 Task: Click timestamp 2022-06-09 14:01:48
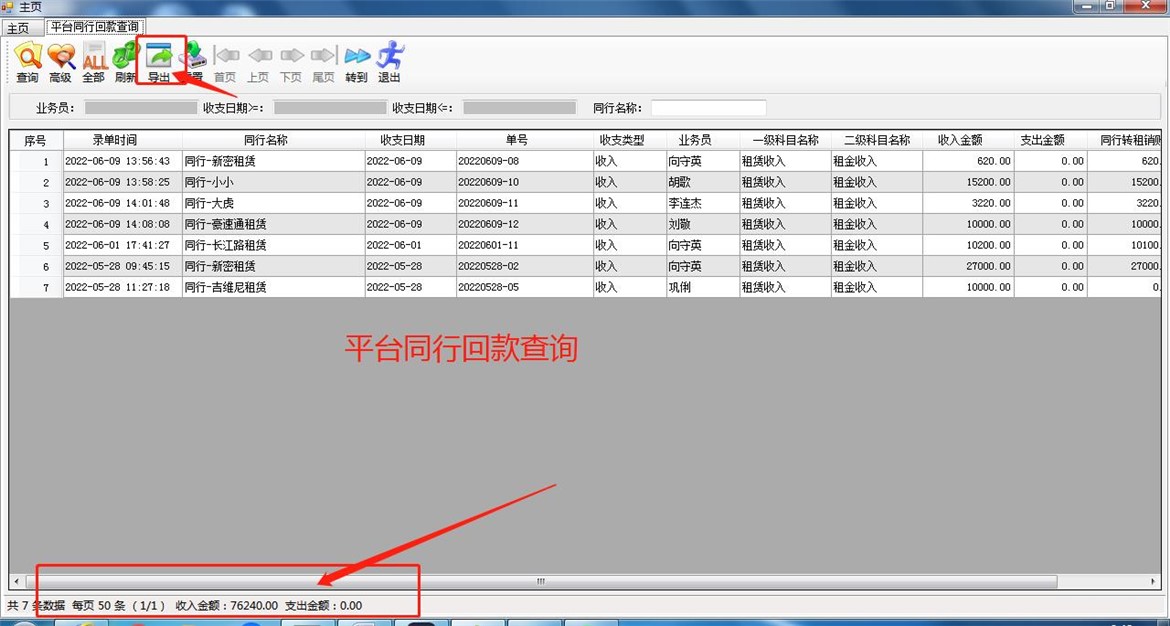(122, 203)
